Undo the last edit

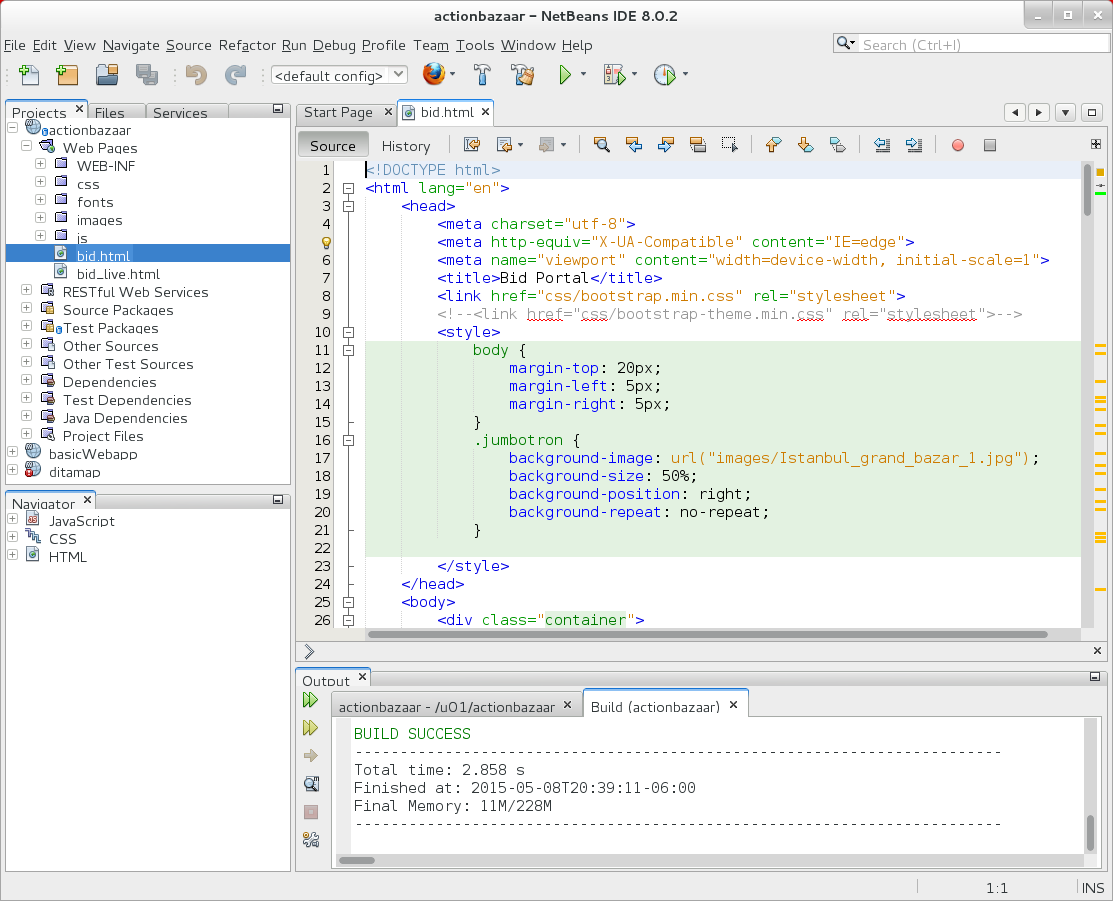(x=195, y=75)
